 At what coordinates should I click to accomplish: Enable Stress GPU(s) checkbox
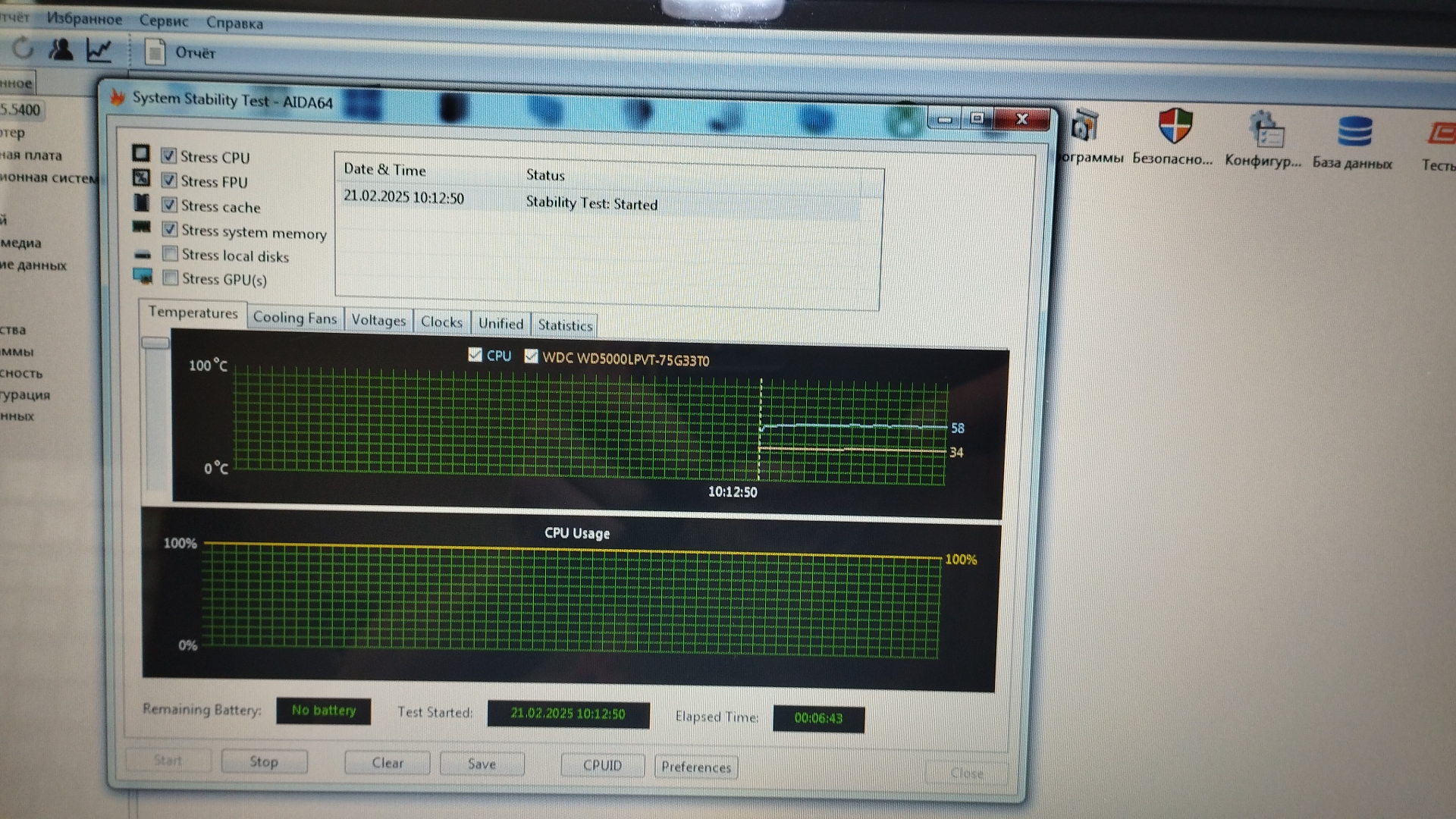tap(171, 278)
